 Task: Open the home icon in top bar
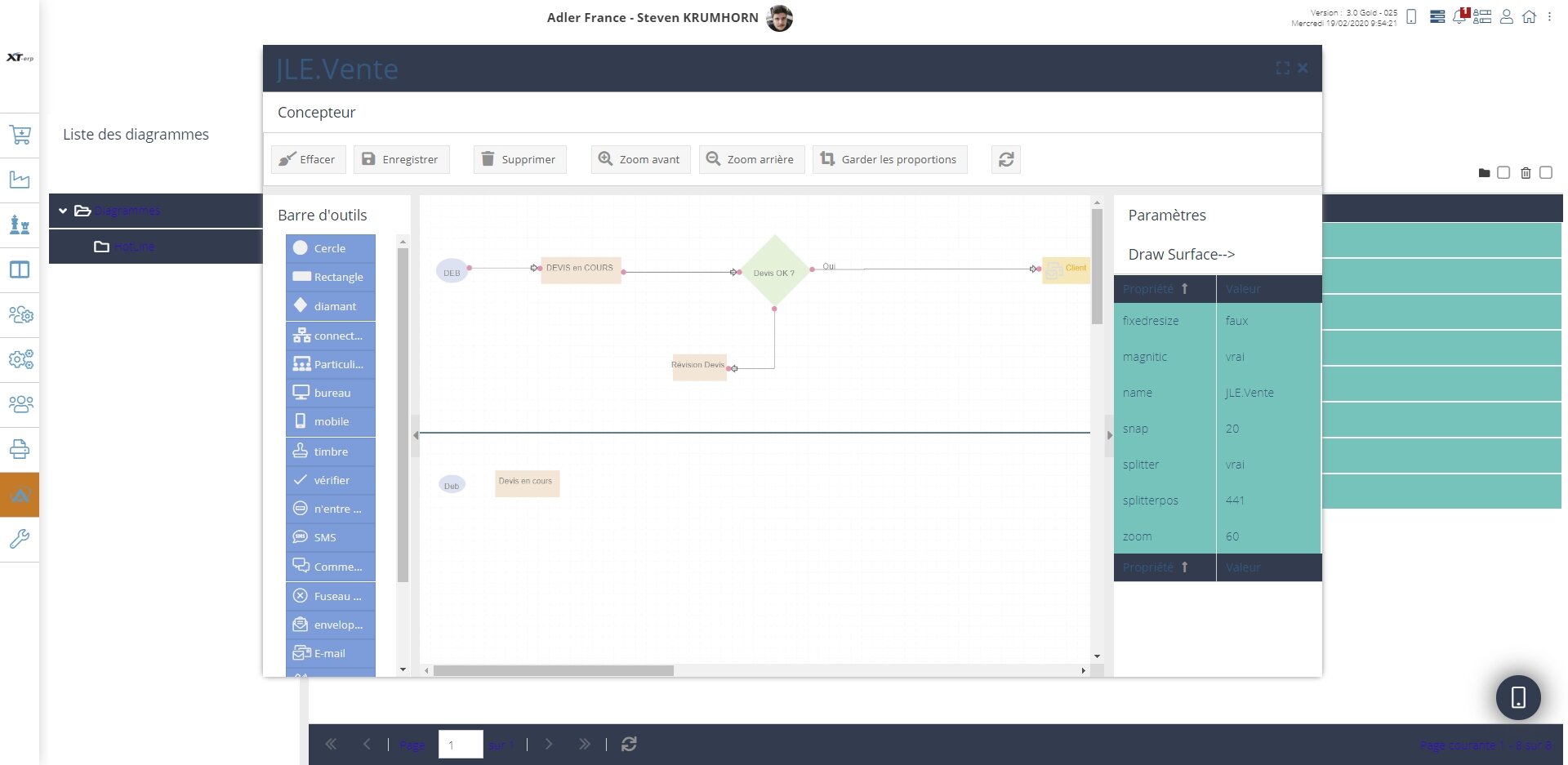point(1529,16)
